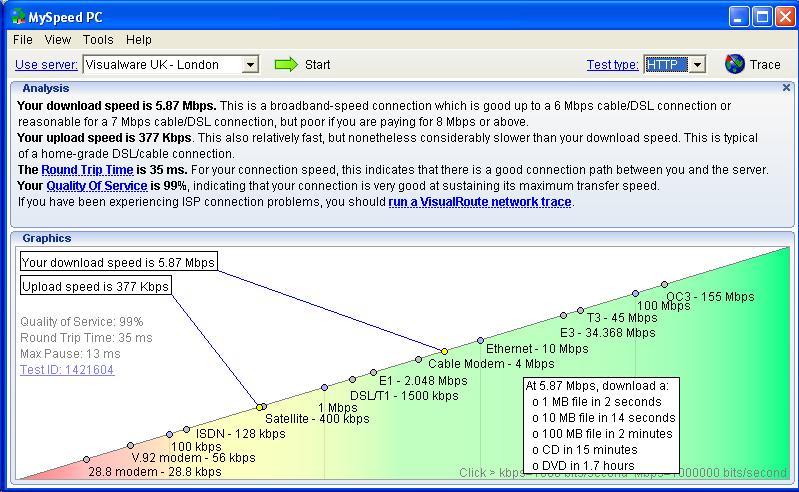
Task: Click the T3 45 Mbps marker dot
Action: coord(580,310)
